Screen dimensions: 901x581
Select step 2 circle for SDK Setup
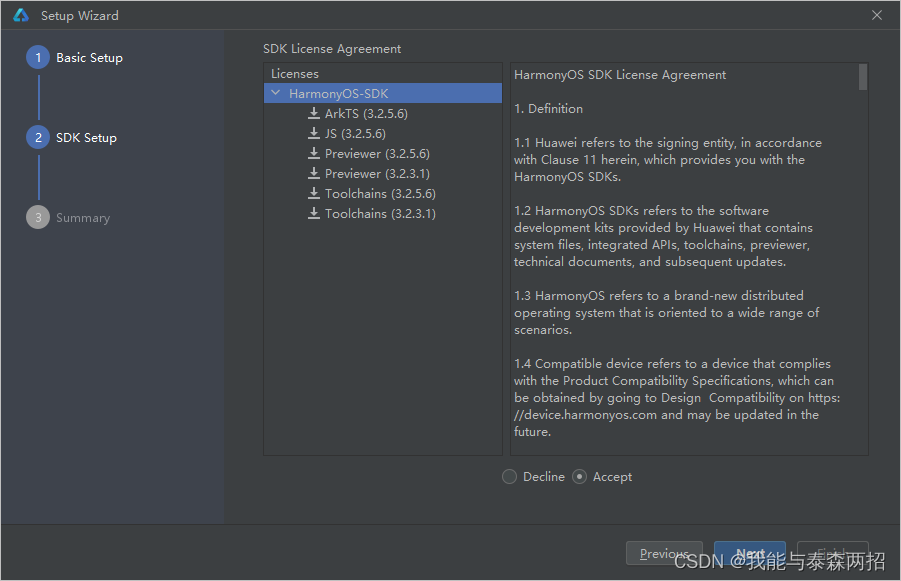(38, 137)
